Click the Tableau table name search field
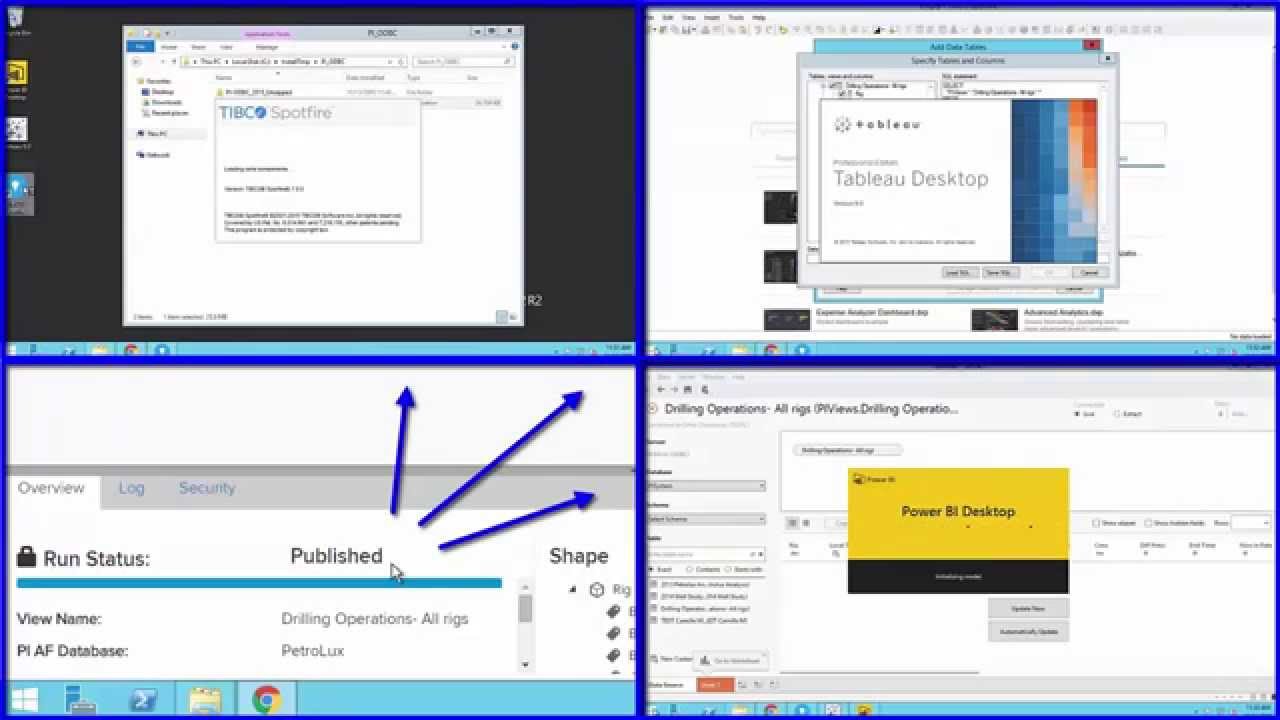Image resolution: width=1280 pixels, height=720 pixels. click(706, 553)
